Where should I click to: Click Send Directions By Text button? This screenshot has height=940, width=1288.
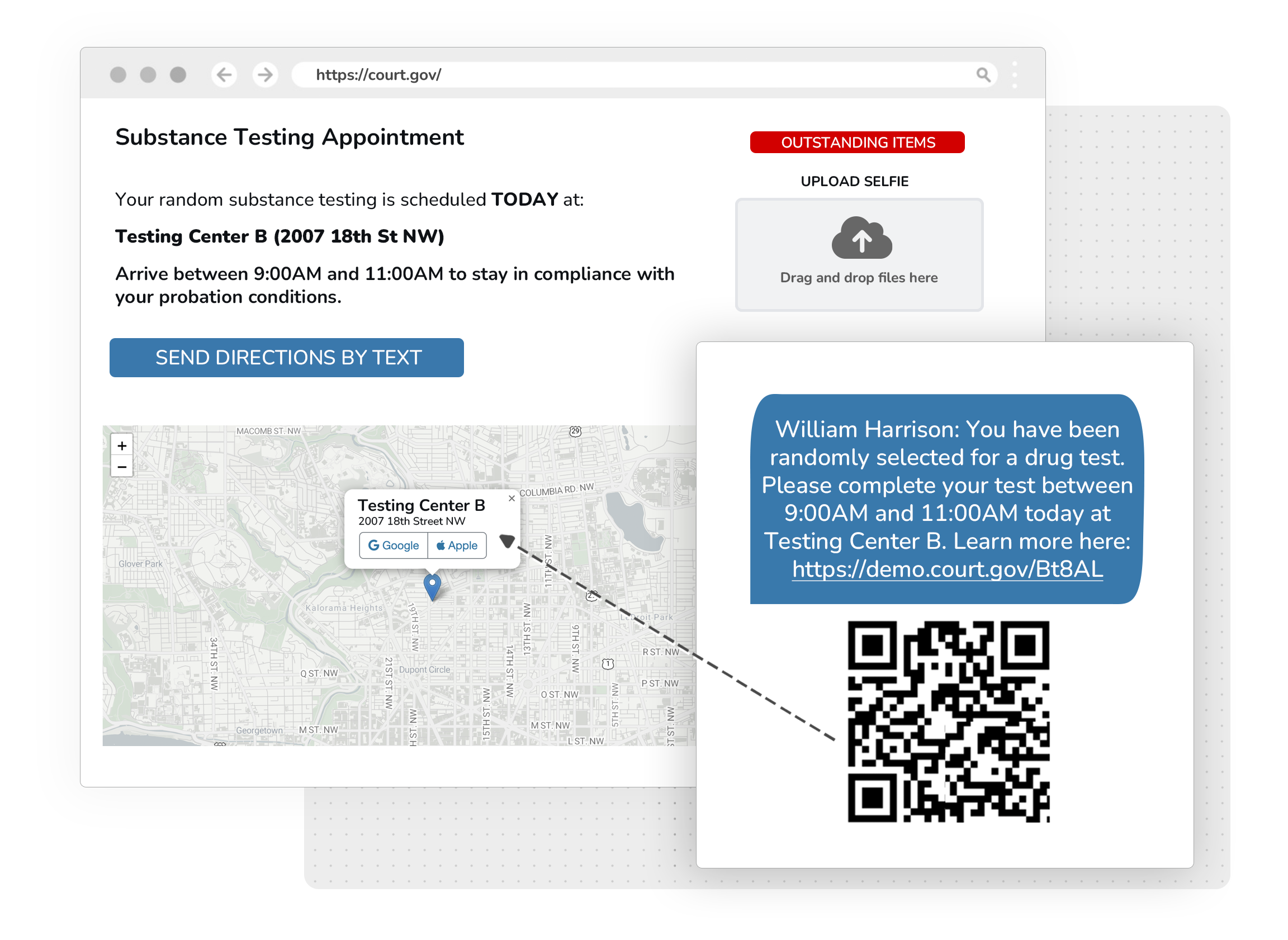287,358
